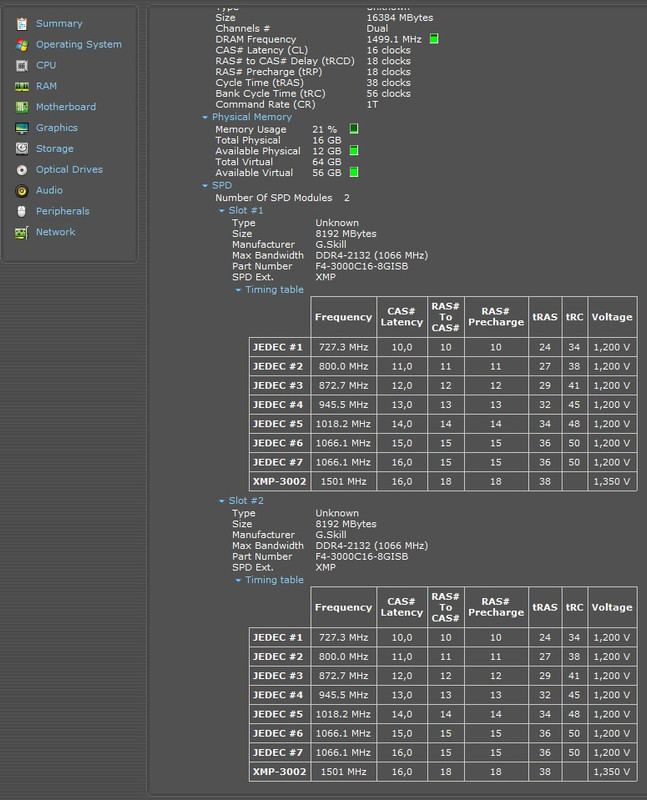Go to the Network section
The width and height of the screenshot is (647, 800).
(x=56, y=232)
